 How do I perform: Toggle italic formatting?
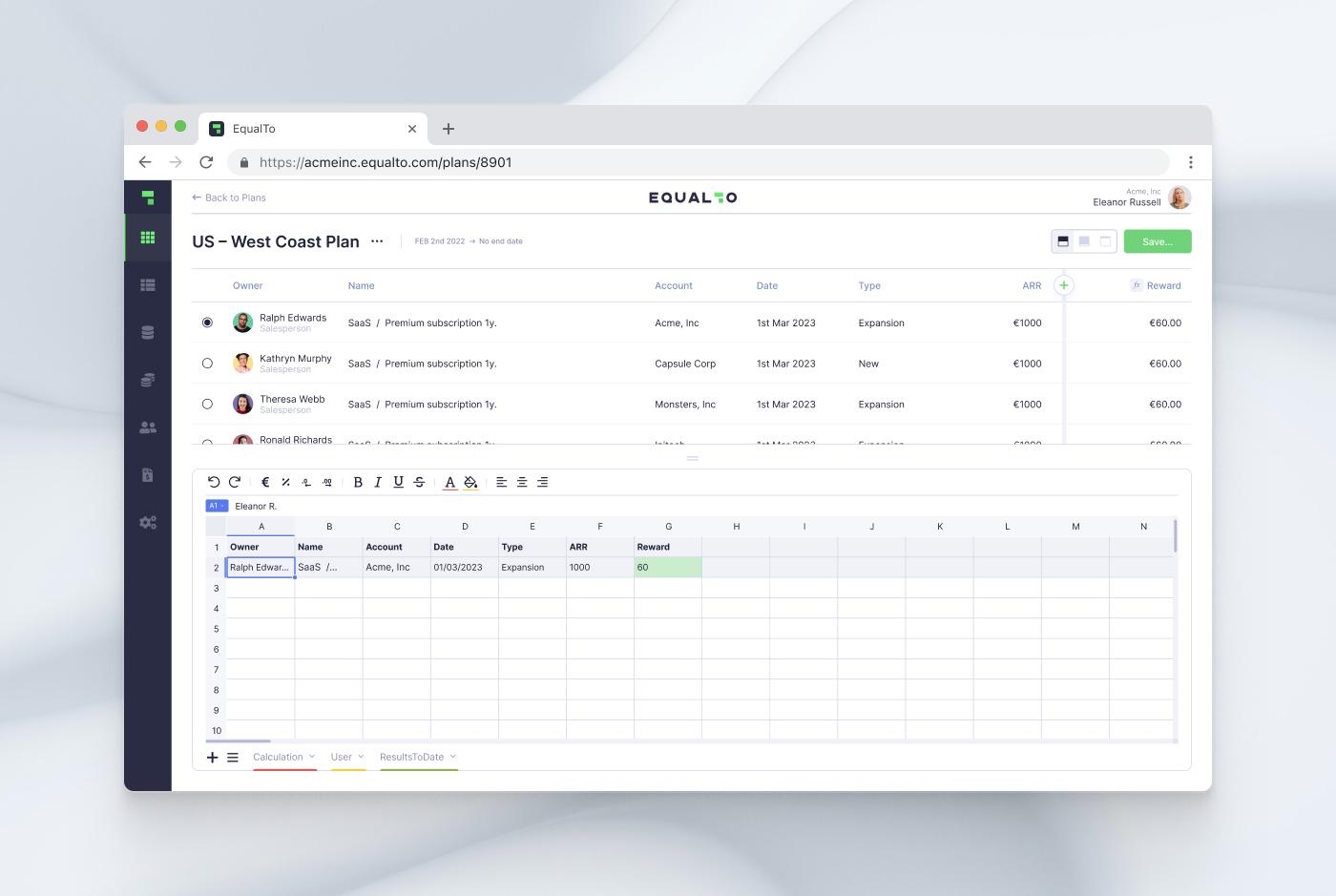[x=378, y=482]
